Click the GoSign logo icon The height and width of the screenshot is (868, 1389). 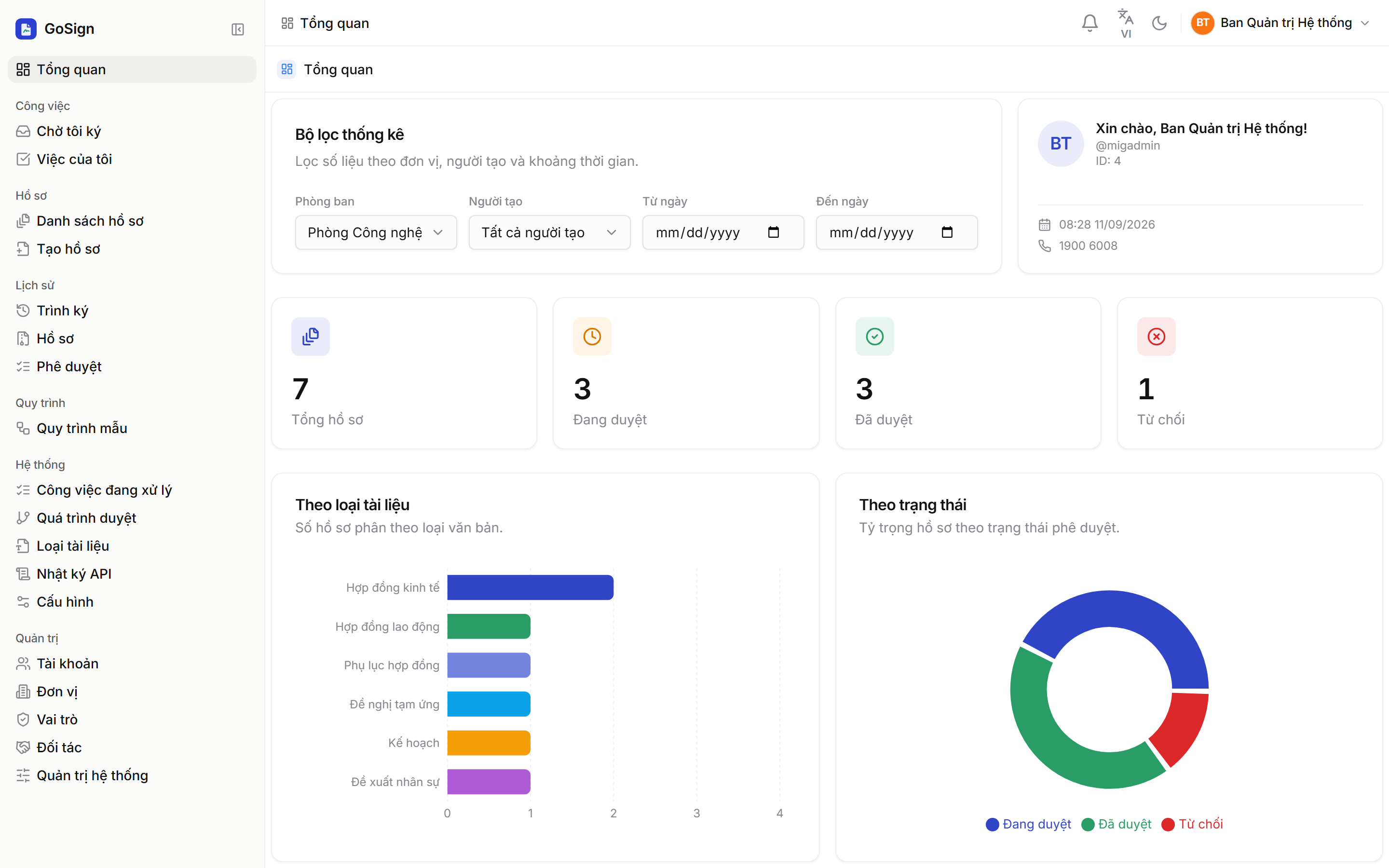pyautogui.click(x=26, y=29)
